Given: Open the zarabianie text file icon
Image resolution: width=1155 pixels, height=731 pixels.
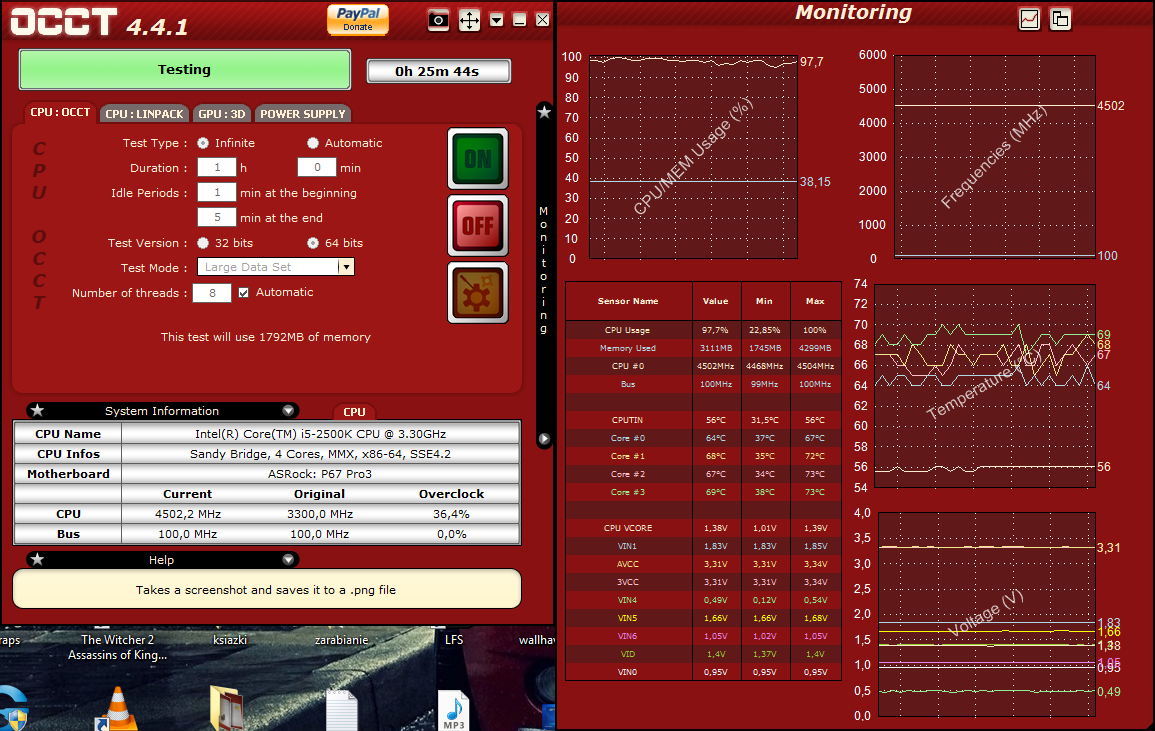Looking at the screenshot, I should [341, 709].
